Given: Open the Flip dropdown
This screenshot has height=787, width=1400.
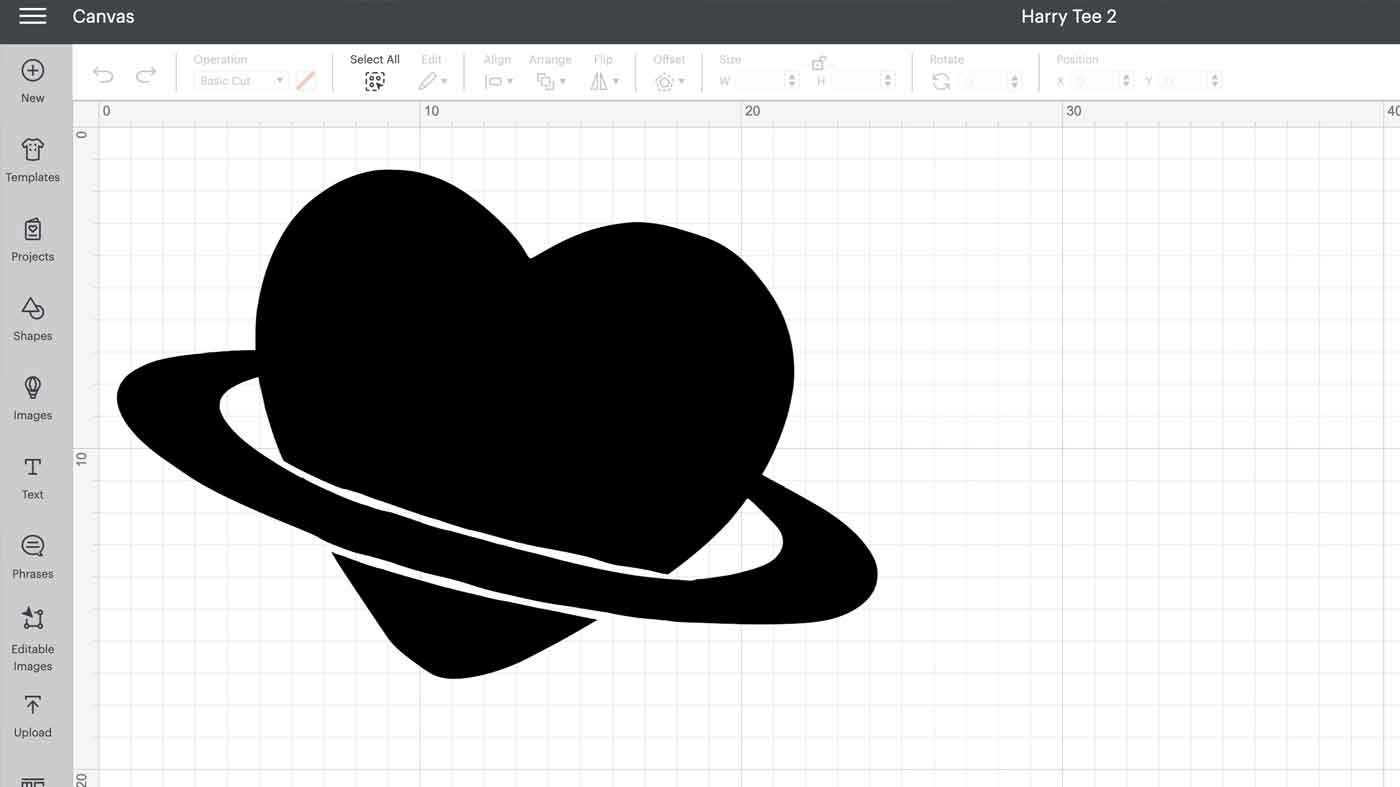Looking at the screenshot, I should pyautogui.click(x=604, y=81).
